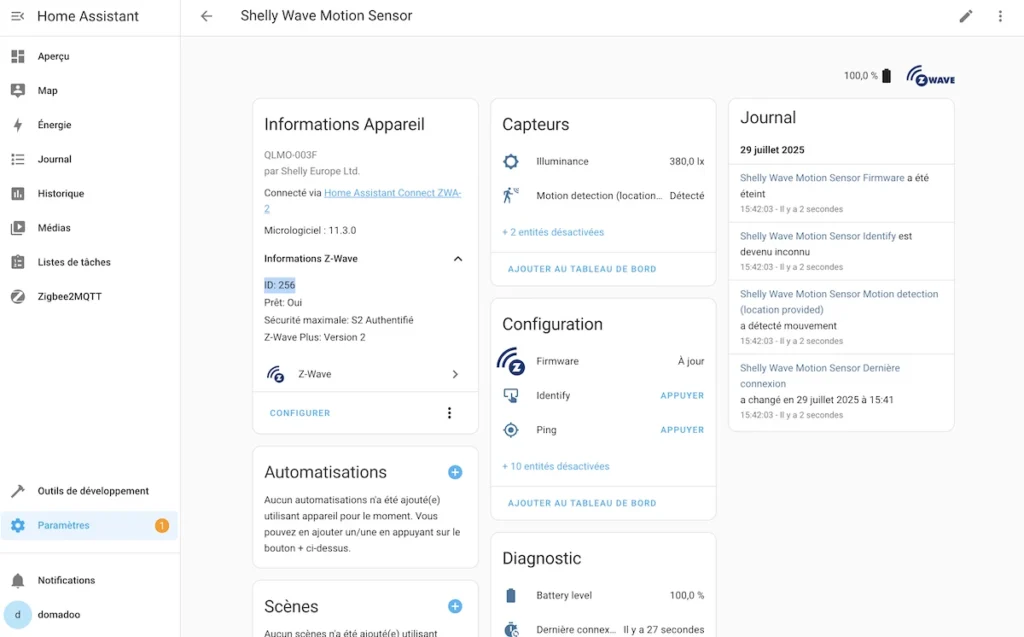Click the Z-Wave Plus: Version 2 text
This screenshot has height=637, width=1024.
click(315, 337)
